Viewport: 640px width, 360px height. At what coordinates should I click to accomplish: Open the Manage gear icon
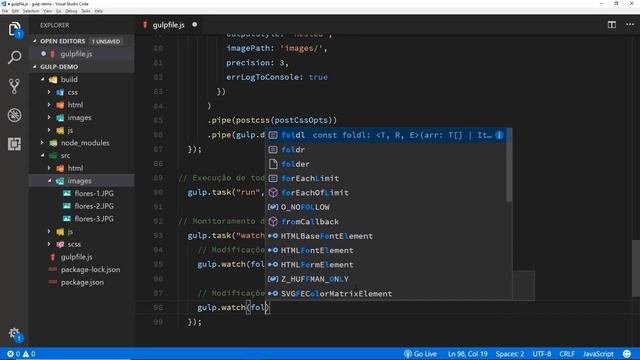(x=14, y=334)
